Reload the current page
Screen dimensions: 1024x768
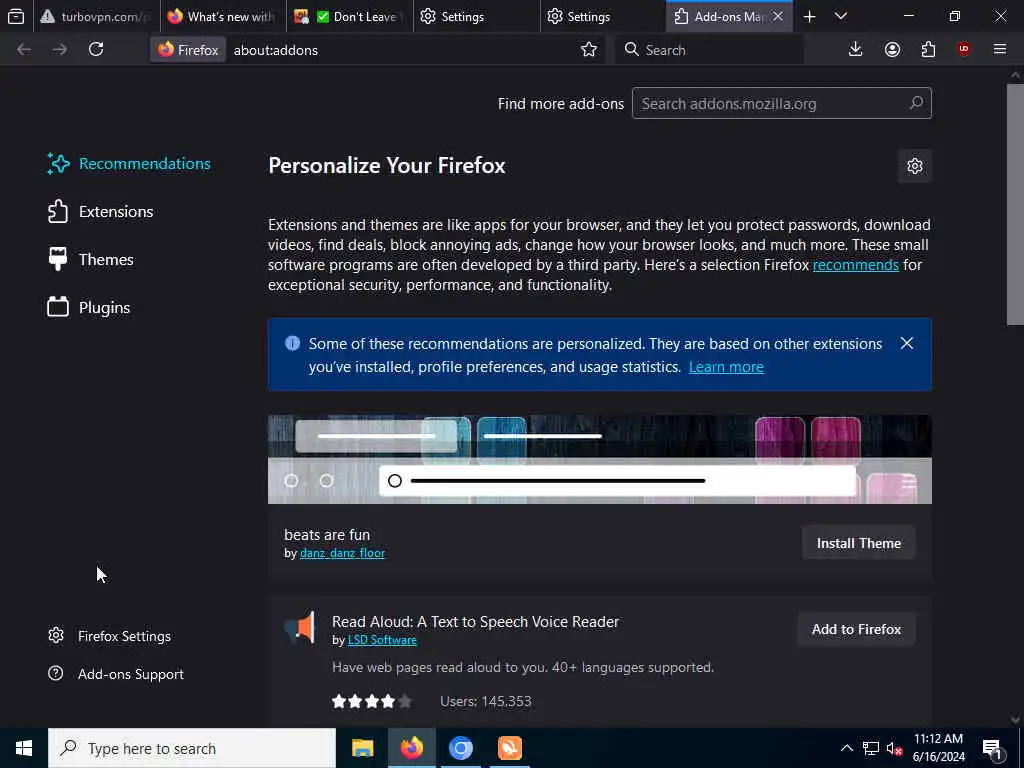pyautogui.click(x=96, y=50)
